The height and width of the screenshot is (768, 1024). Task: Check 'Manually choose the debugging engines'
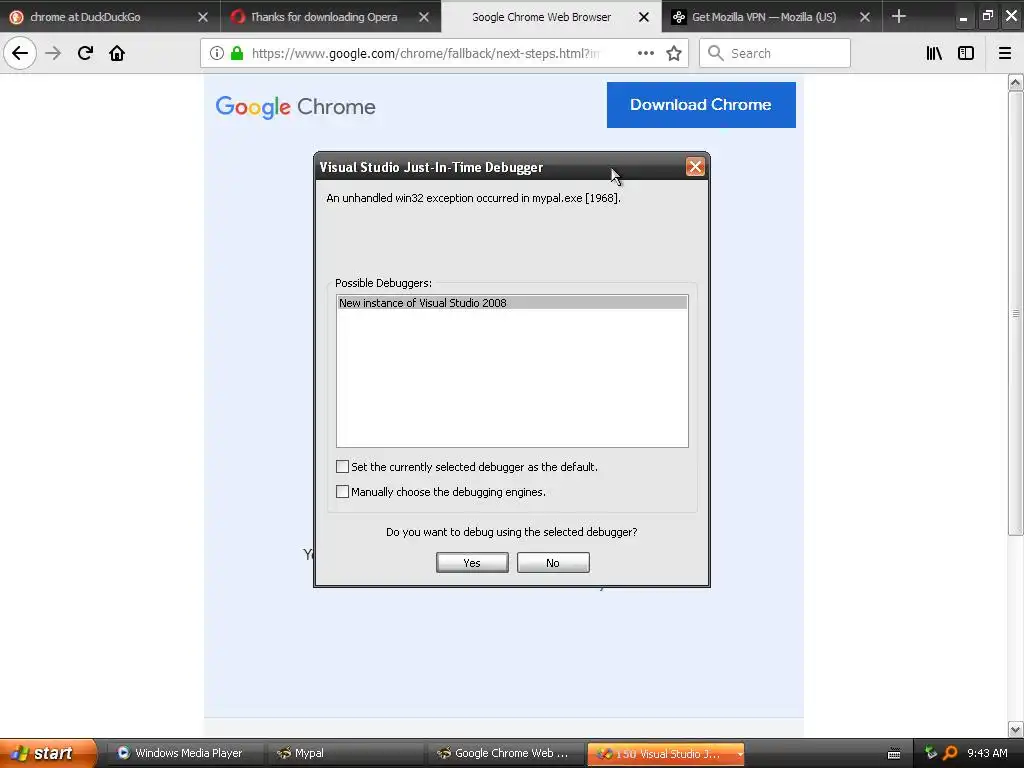pyautogui.click(x=342, y=491)
